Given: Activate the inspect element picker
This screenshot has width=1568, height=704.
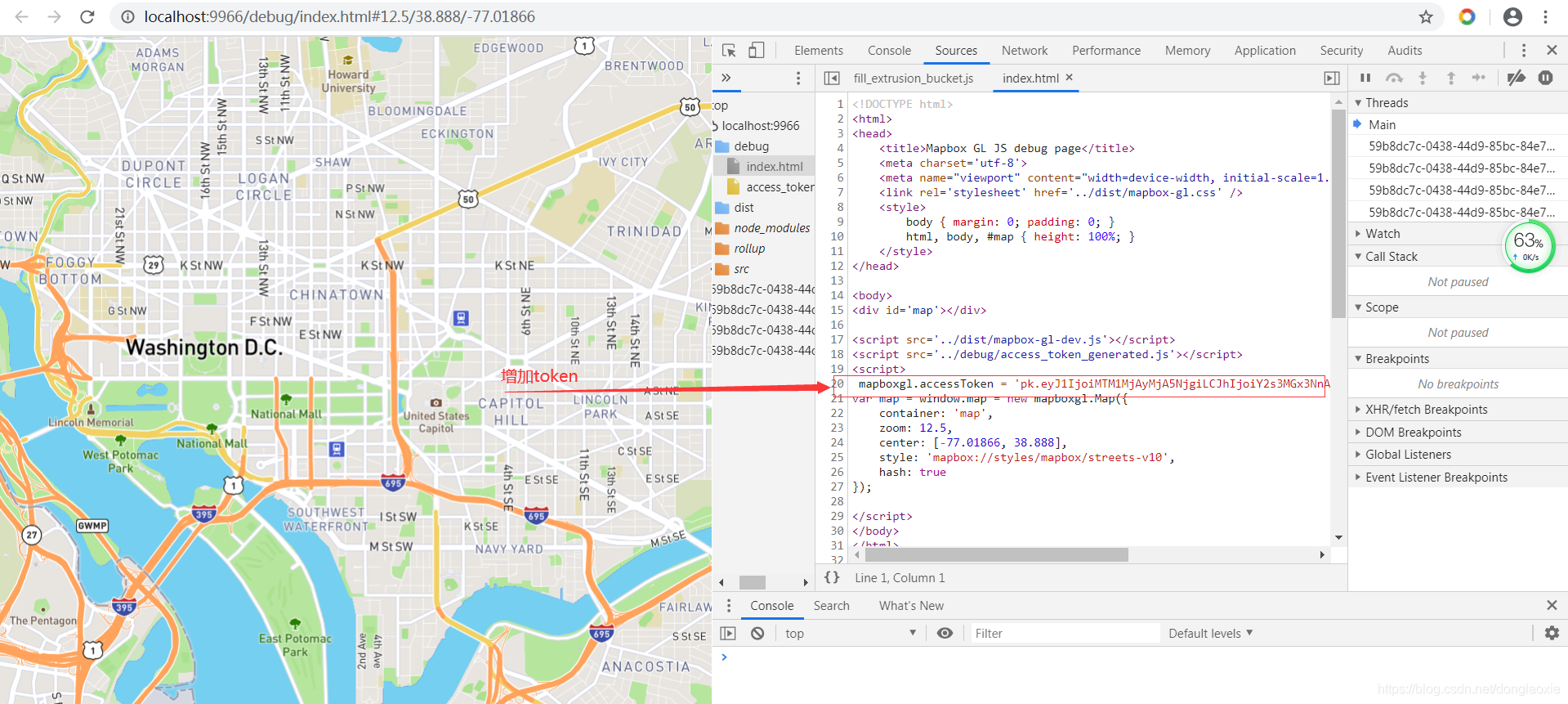Looking at the screenshot, I should 729,51.
